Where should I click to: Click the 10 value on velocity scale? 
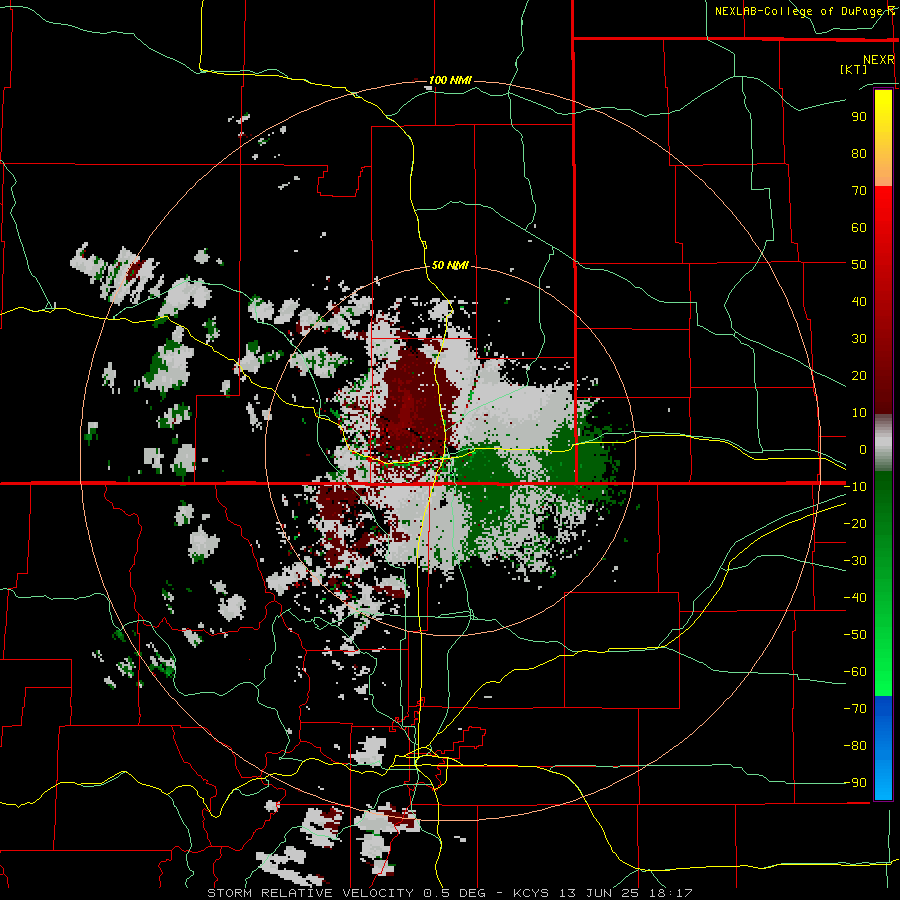click(x=859, y=413)
